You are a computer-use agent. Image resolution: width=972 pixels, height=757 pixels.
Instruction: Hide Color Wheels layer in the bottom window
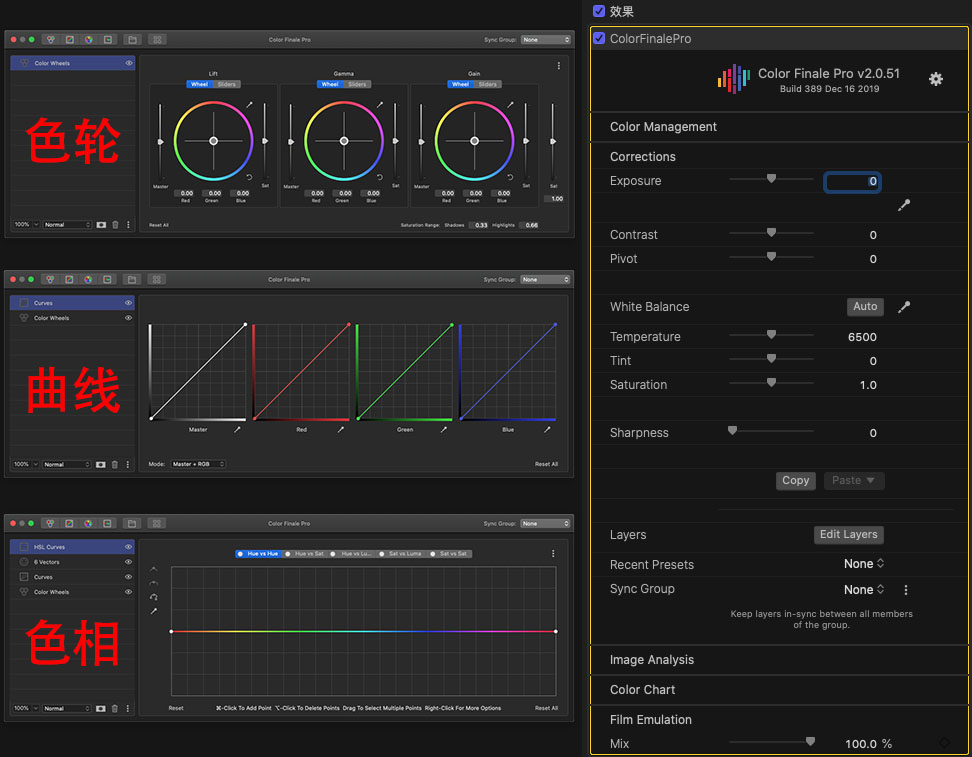pyautogui.click(x=128, y=592)
